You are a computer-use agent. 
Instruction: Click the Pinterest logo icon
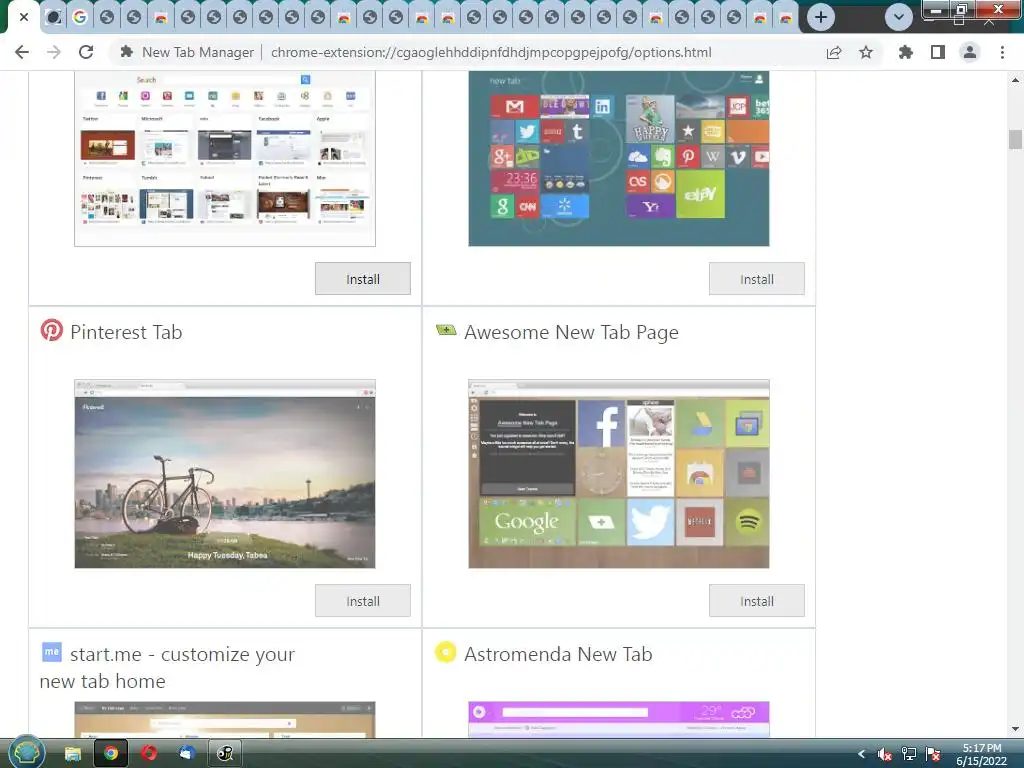coord(52,330)
